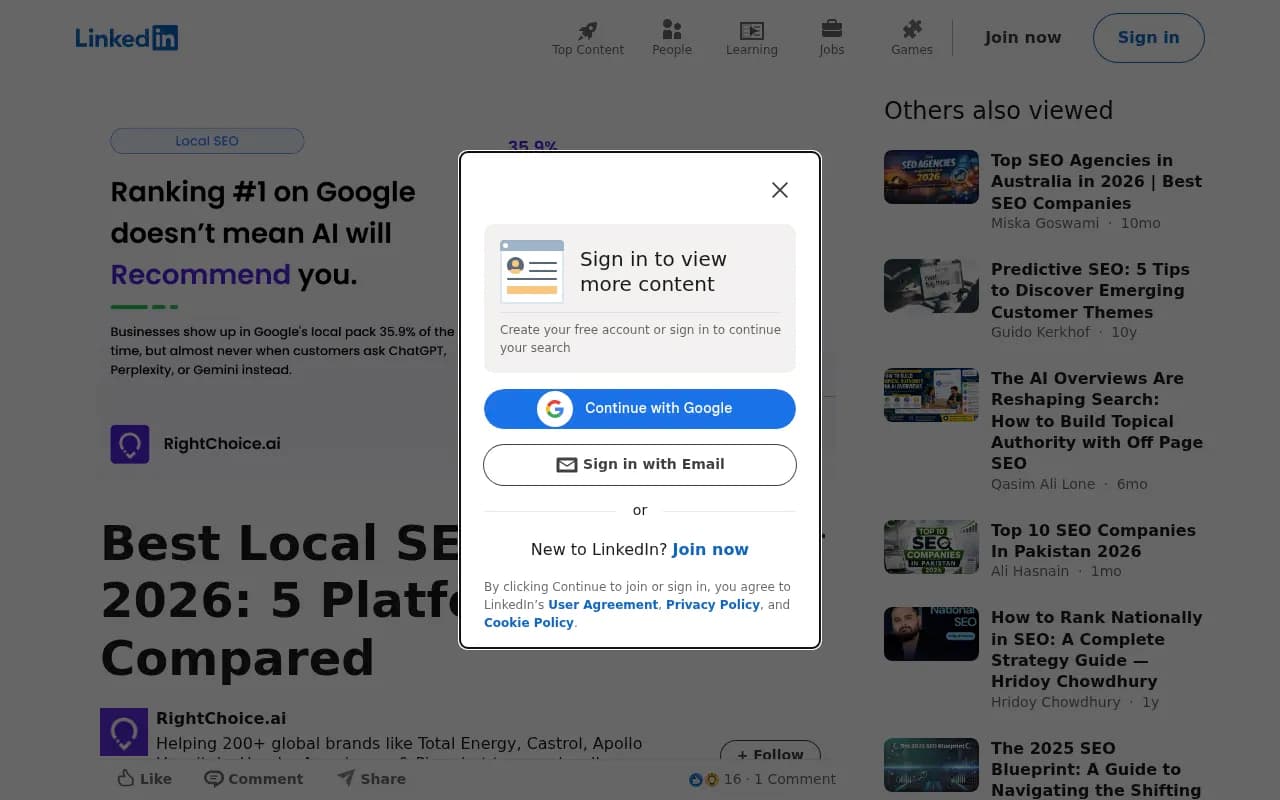
Task: Open the Cookie Policy link
Action: (529, 623)
